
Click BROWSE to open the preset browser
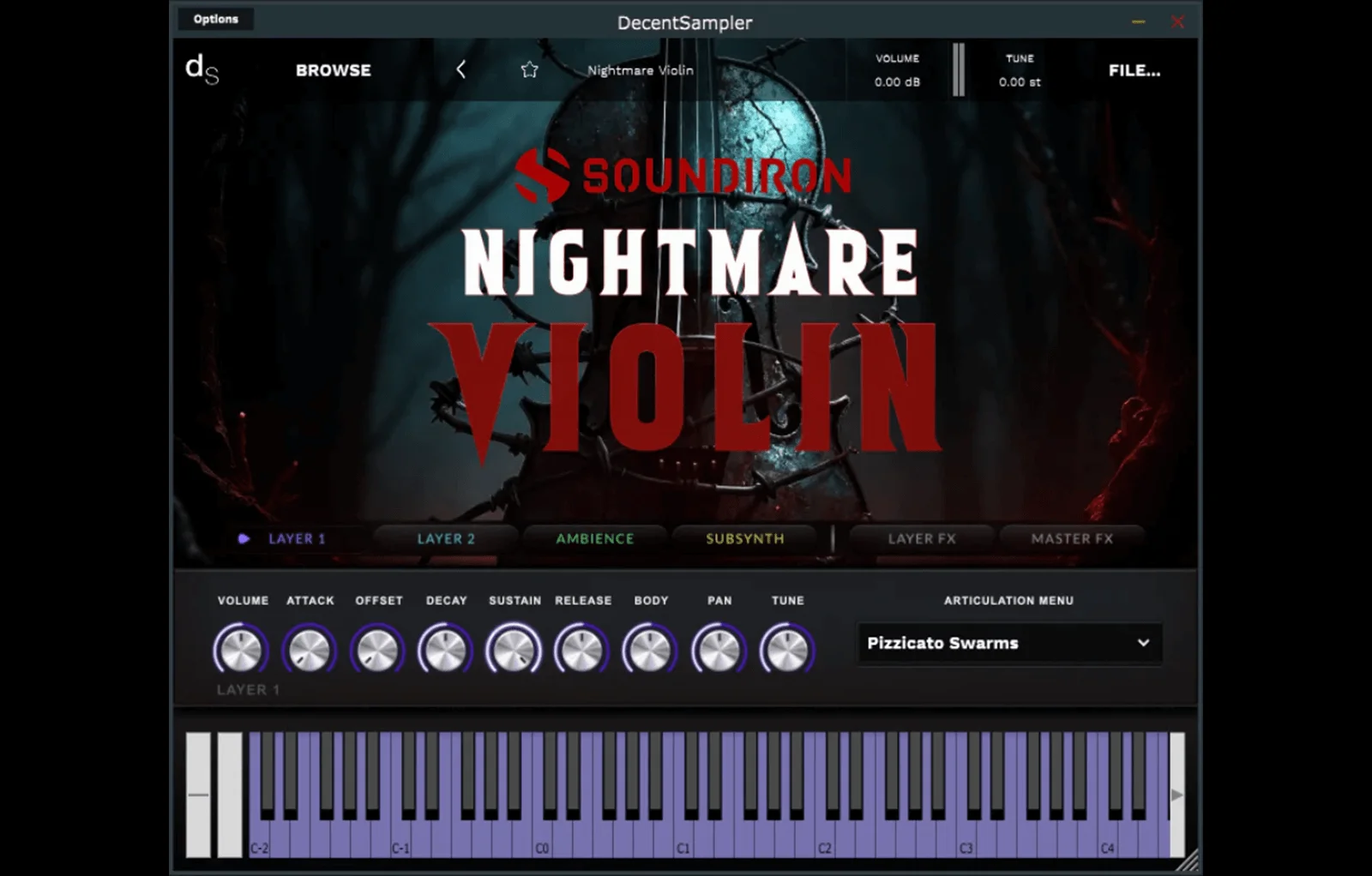333,70
